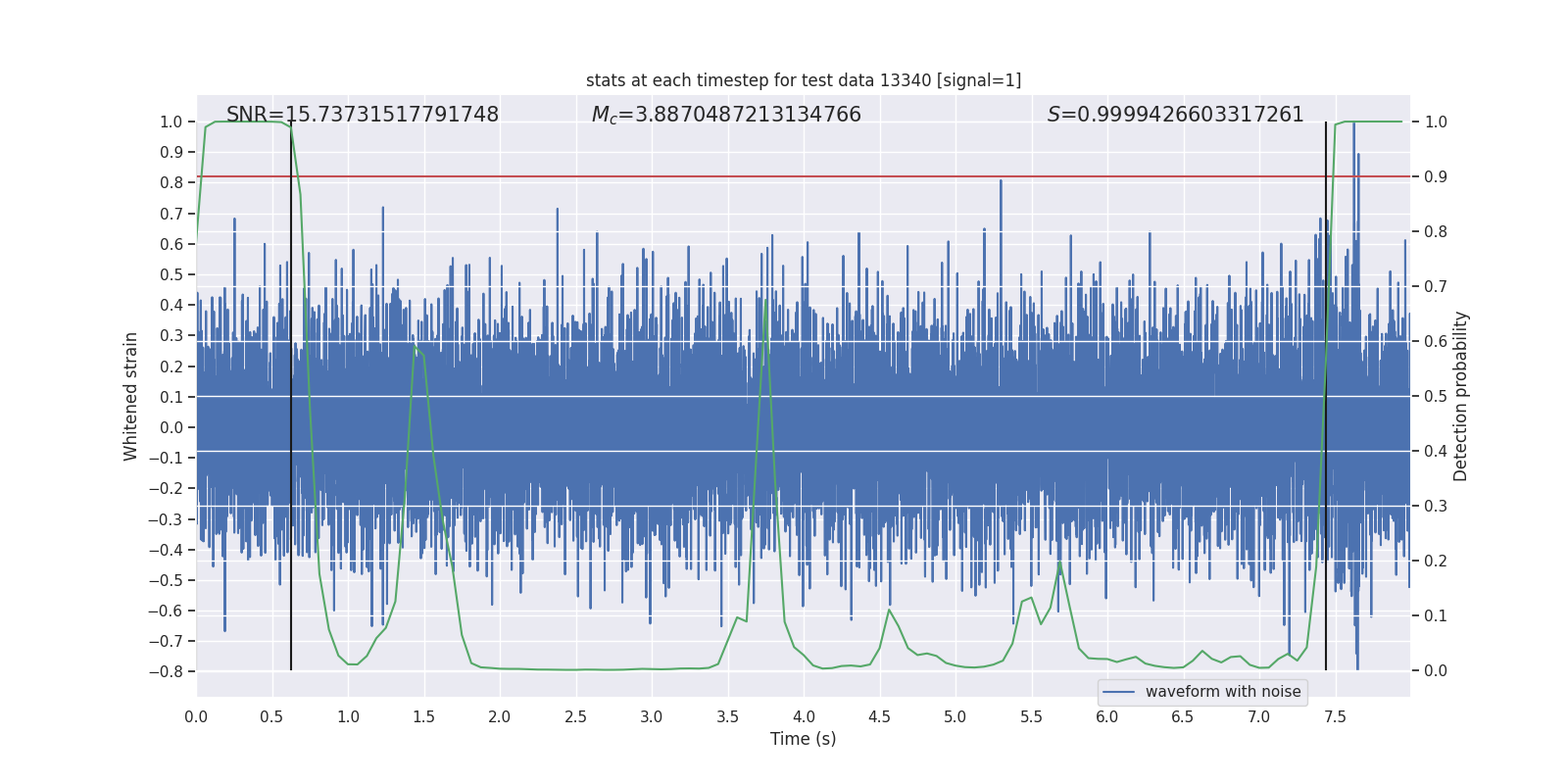Click the SNR value annotation
This screenshot has height=784, width=1568.
tap(362, 115)
